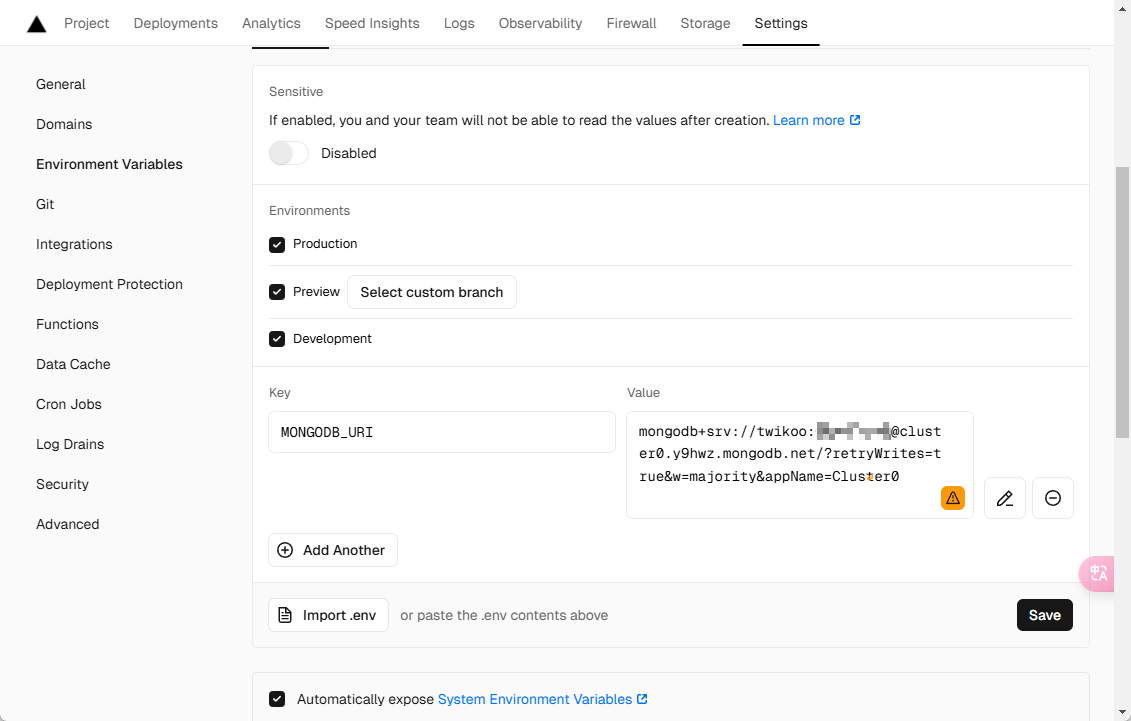
Task: Click the MONGODB_URI key input field
Action: [442, 432]
